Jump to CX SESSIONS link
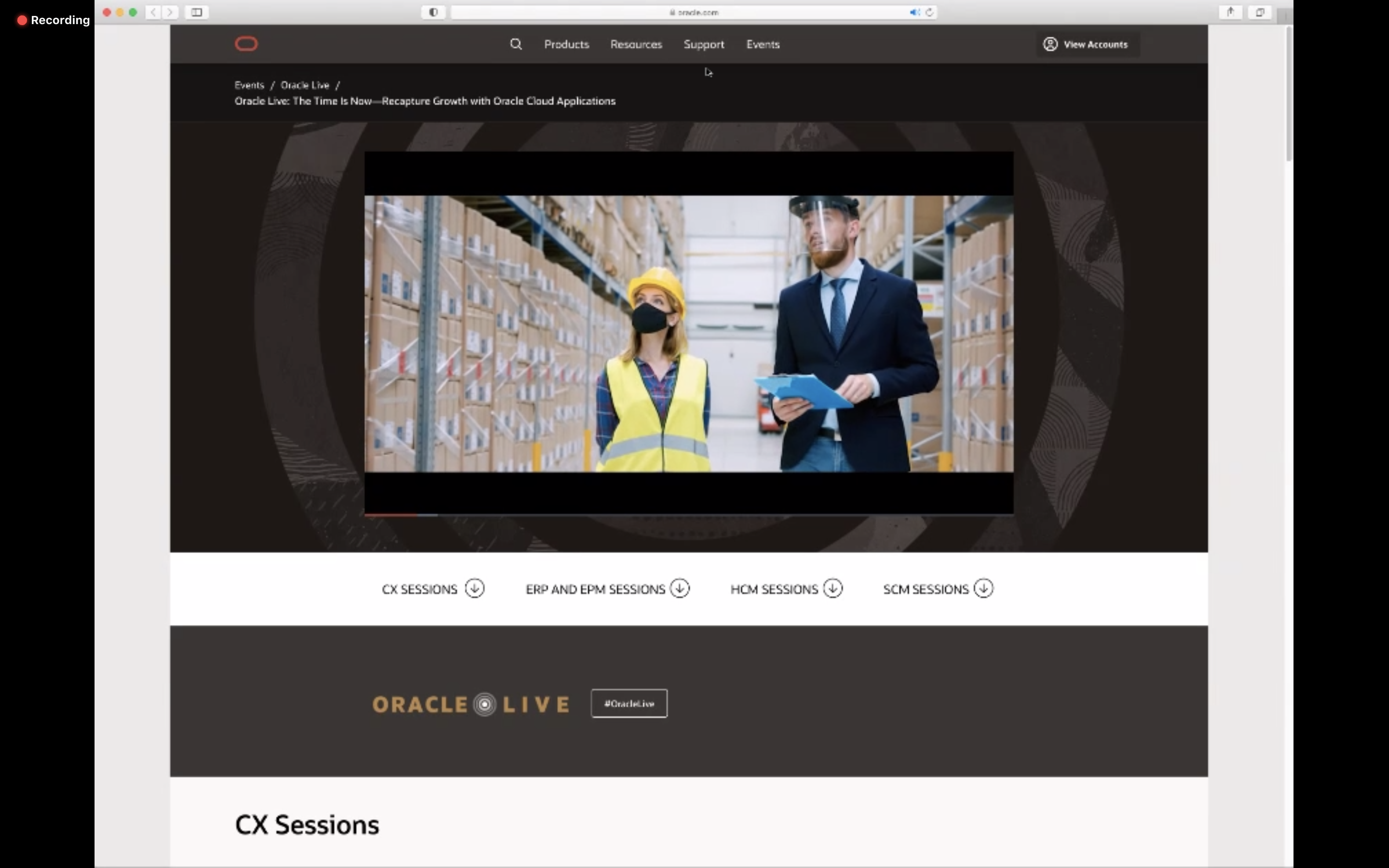 coord(420,589)
